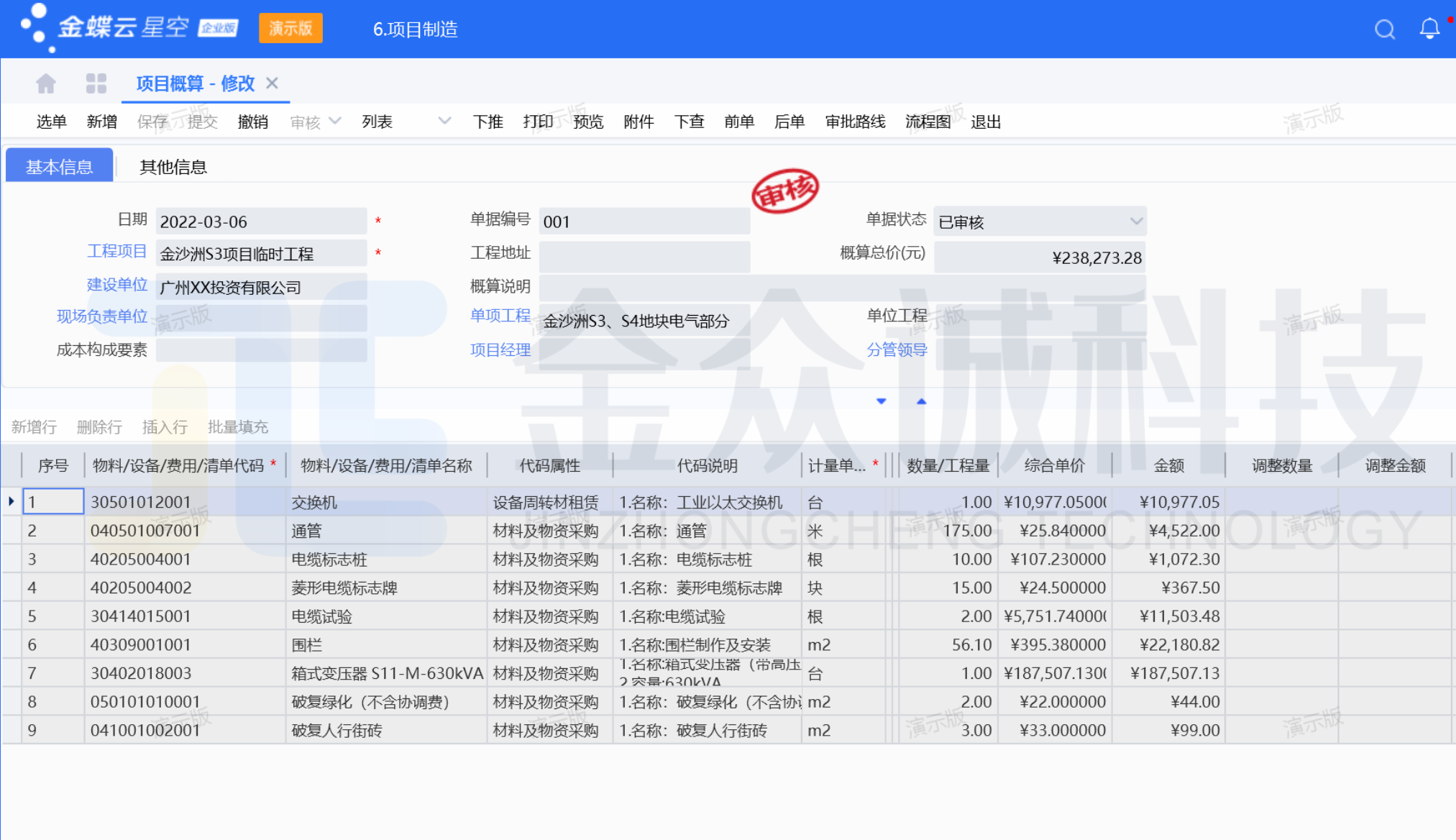The width and height of the screenshot is (1456, 840).
Task: Open the 单据状态 dropdown
Action: (x=1135, y=222)
